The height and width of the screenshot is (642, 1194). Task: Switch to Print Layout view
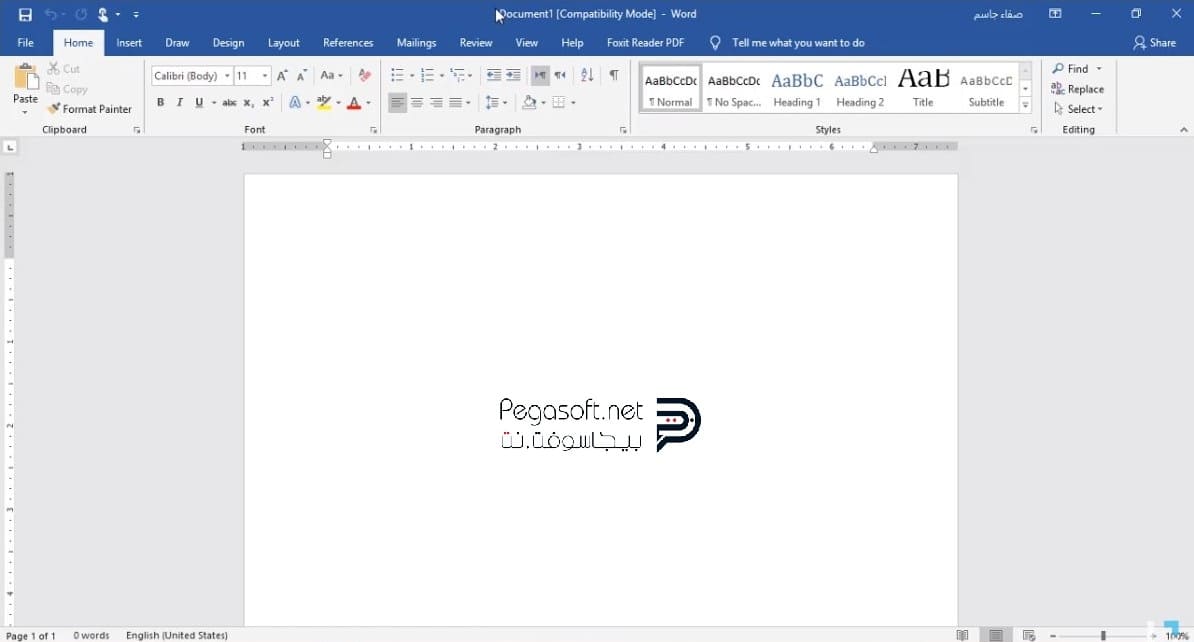coord(995,635)
